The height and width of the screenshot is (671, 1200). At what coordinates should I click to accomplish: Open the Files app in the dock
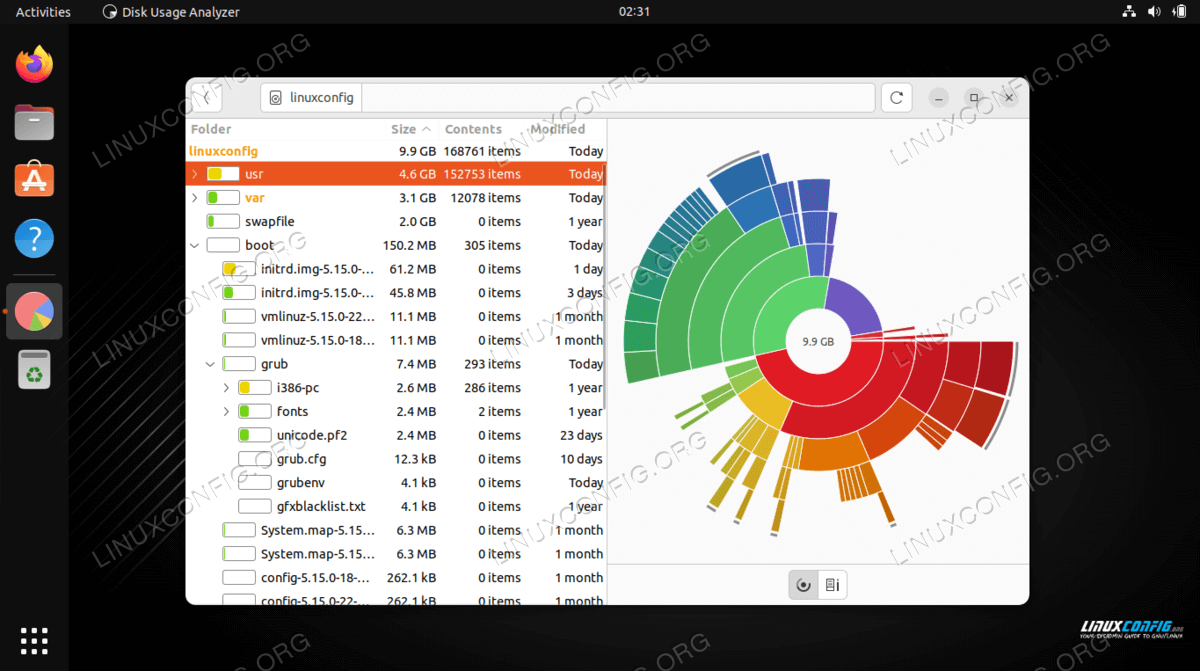pos(34,123)
